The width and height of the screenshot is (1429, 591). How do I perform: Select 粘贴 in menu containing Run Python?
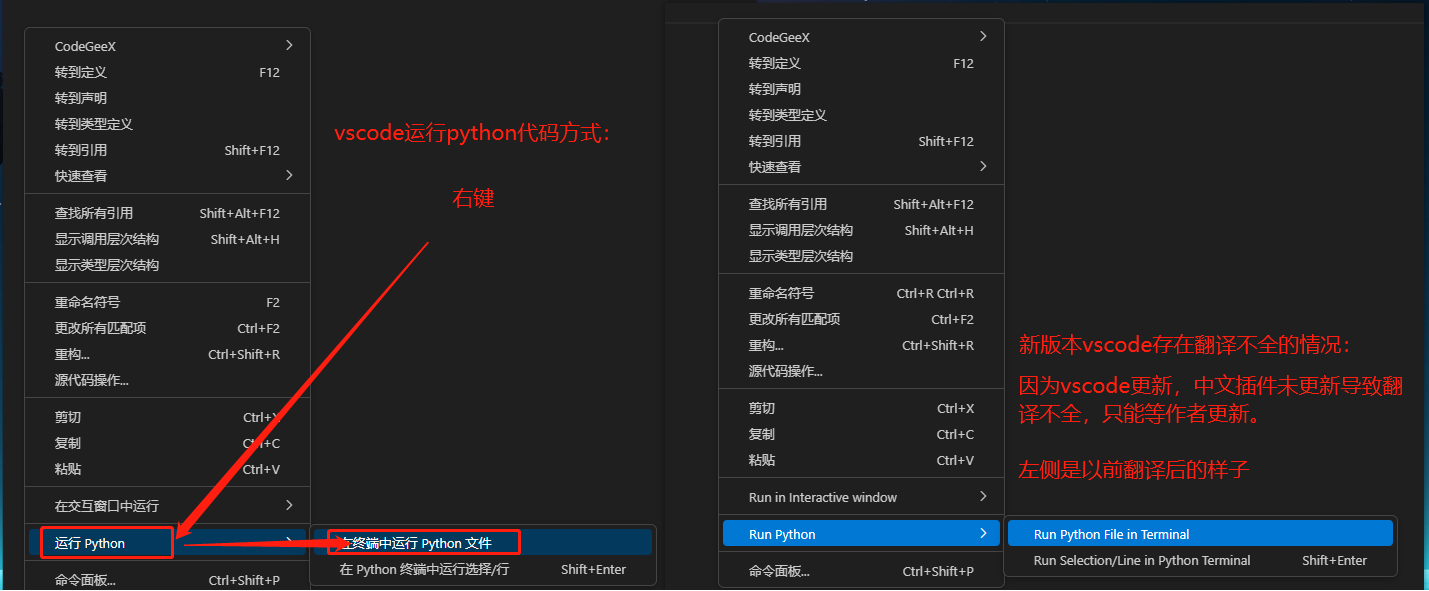(861, 460)
